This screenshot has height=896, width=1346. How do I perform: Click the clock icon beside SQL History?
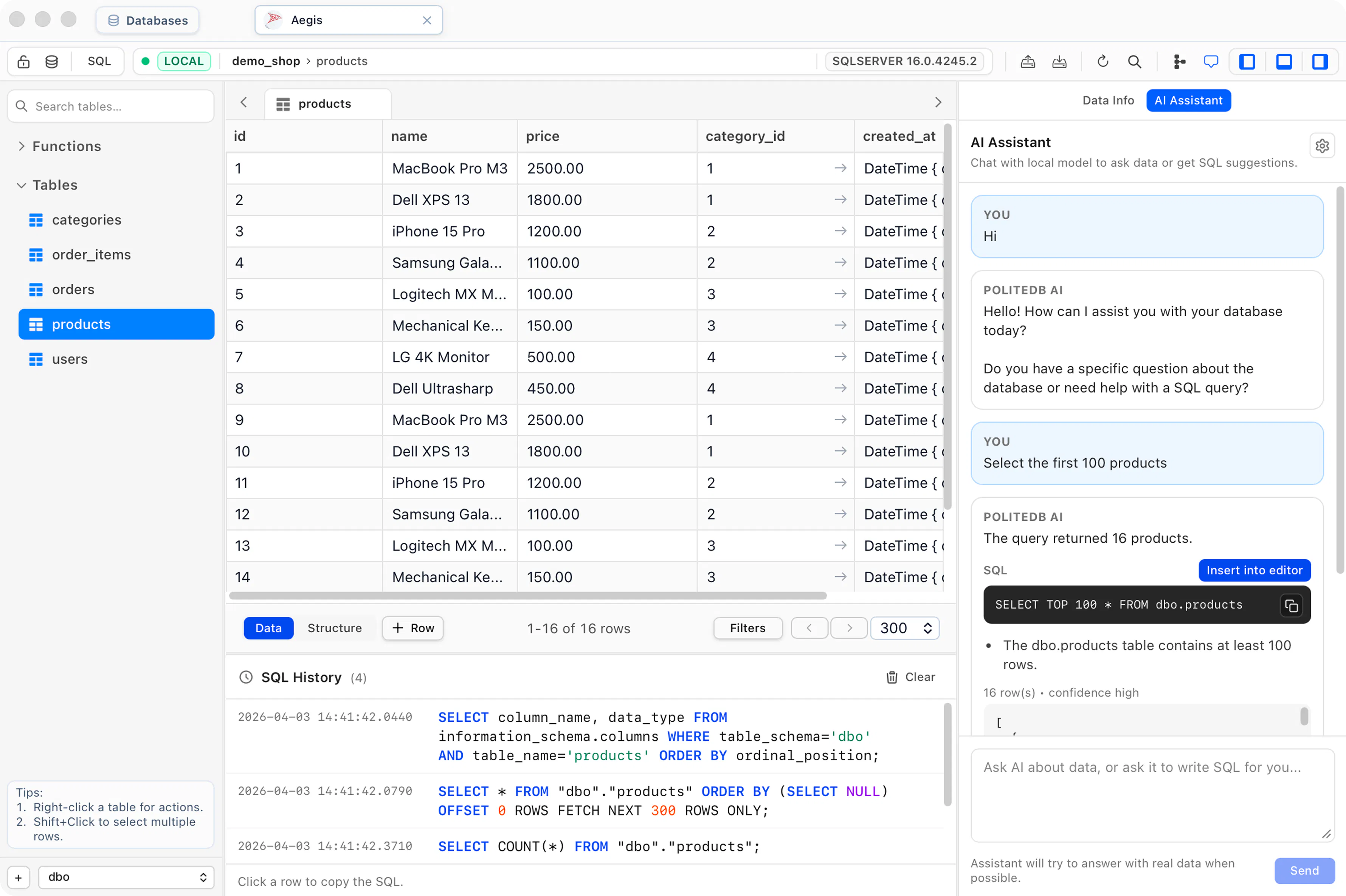[246, 677]
